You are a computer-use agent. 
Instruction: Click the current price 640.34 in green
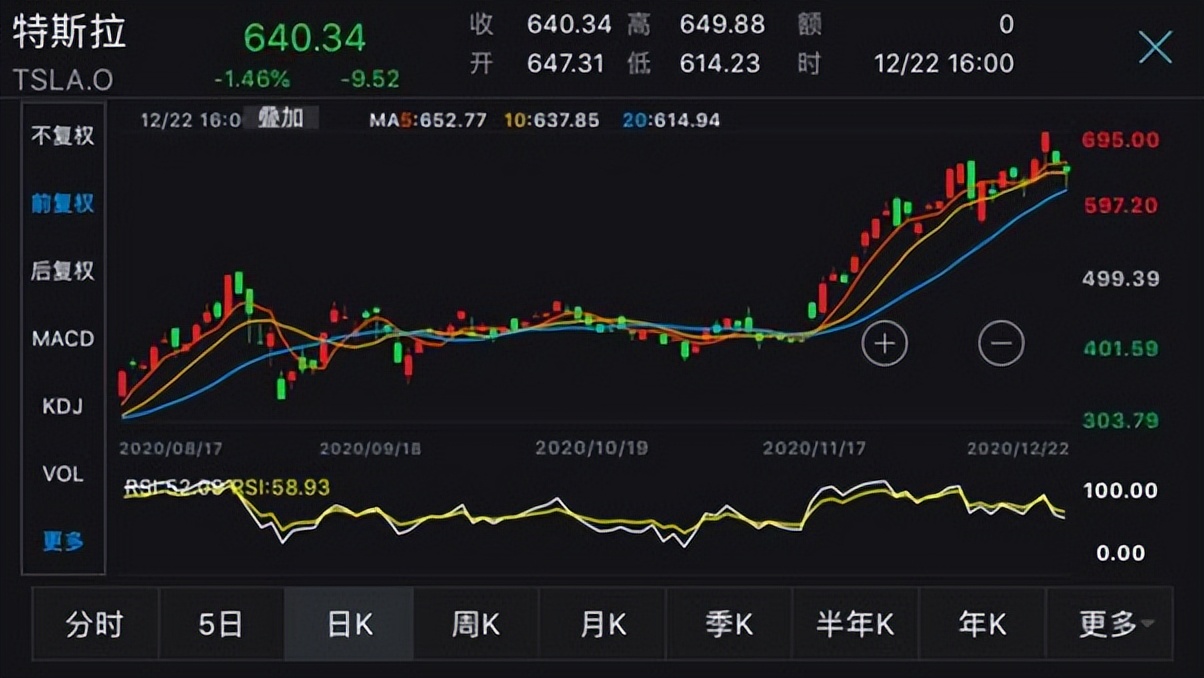(x=305, y=38)
